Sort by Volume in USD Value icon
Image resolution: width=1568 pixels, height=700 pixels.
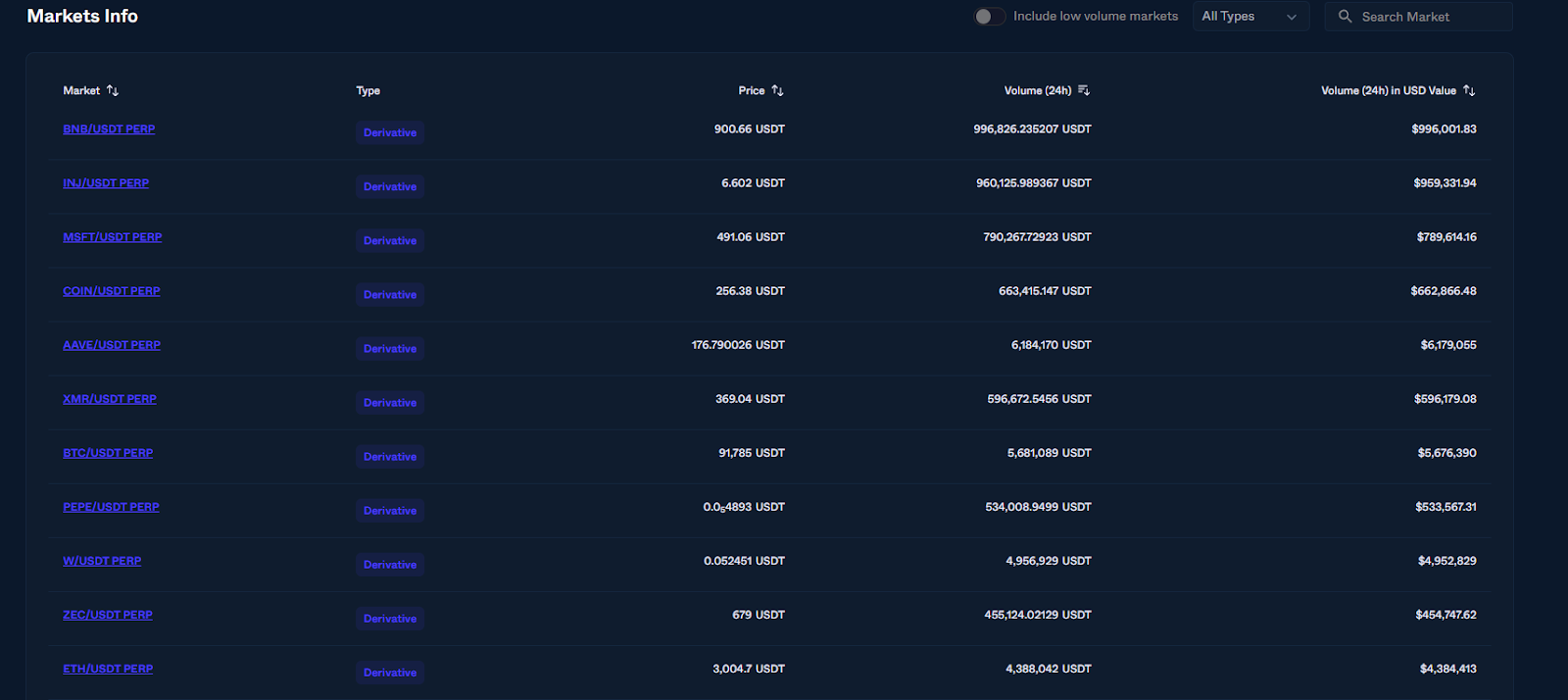point(1468,91)
